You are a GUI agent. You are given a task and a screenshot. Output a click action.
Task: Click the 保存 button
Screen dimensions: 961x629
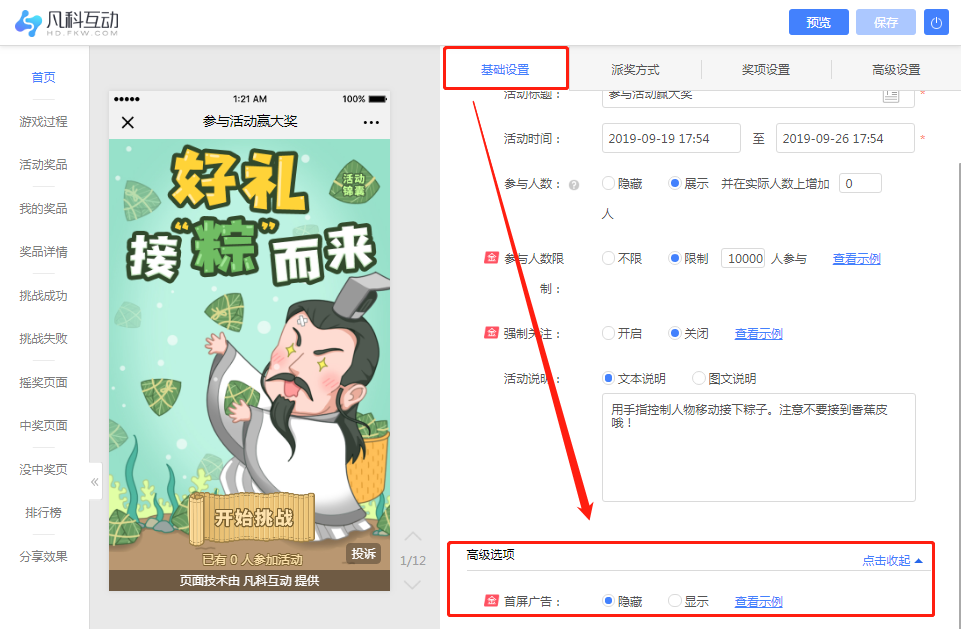[x=886, y=23]
